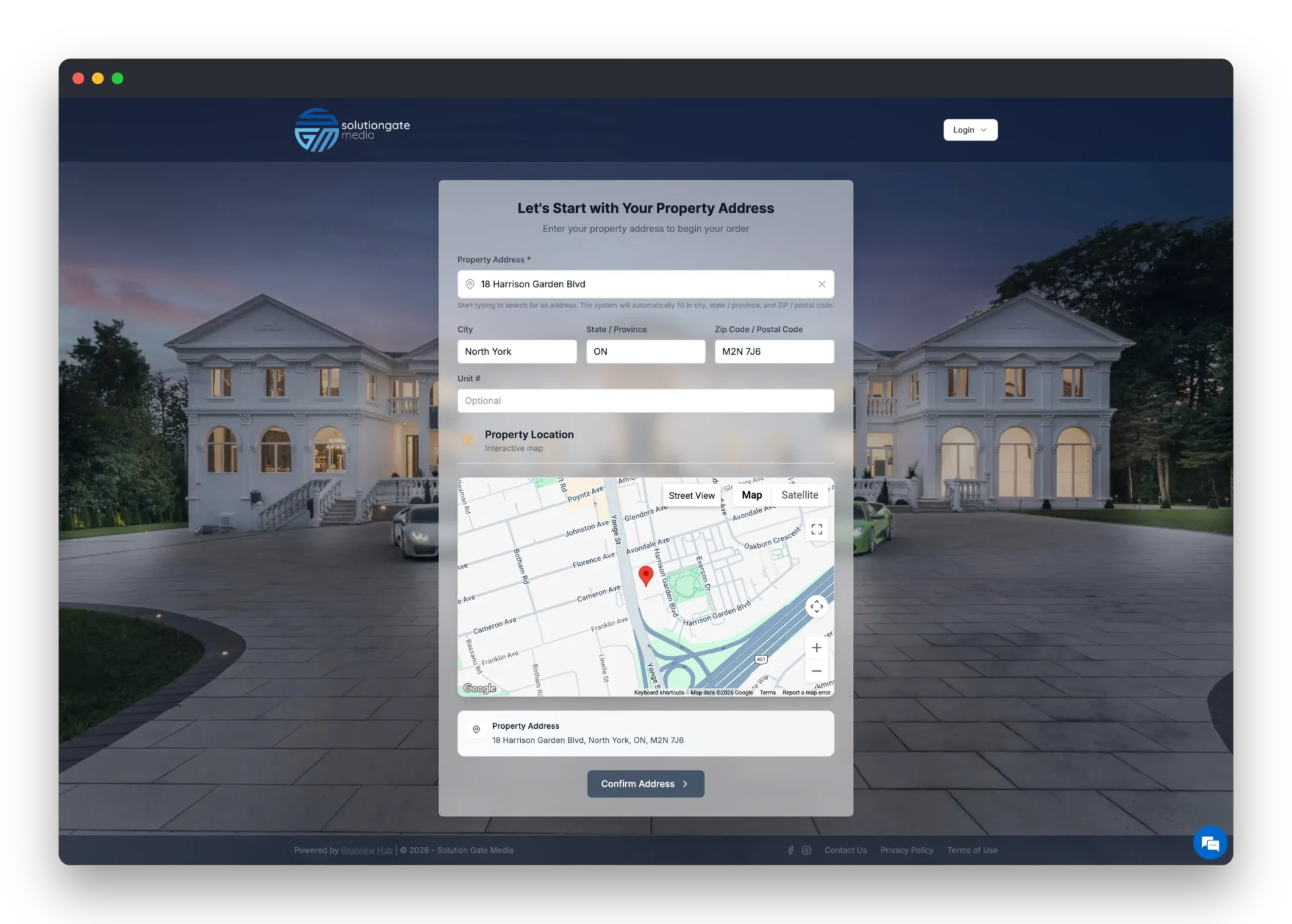Click Report a map error
This screenshot has width=1292, height=924.
806,692
